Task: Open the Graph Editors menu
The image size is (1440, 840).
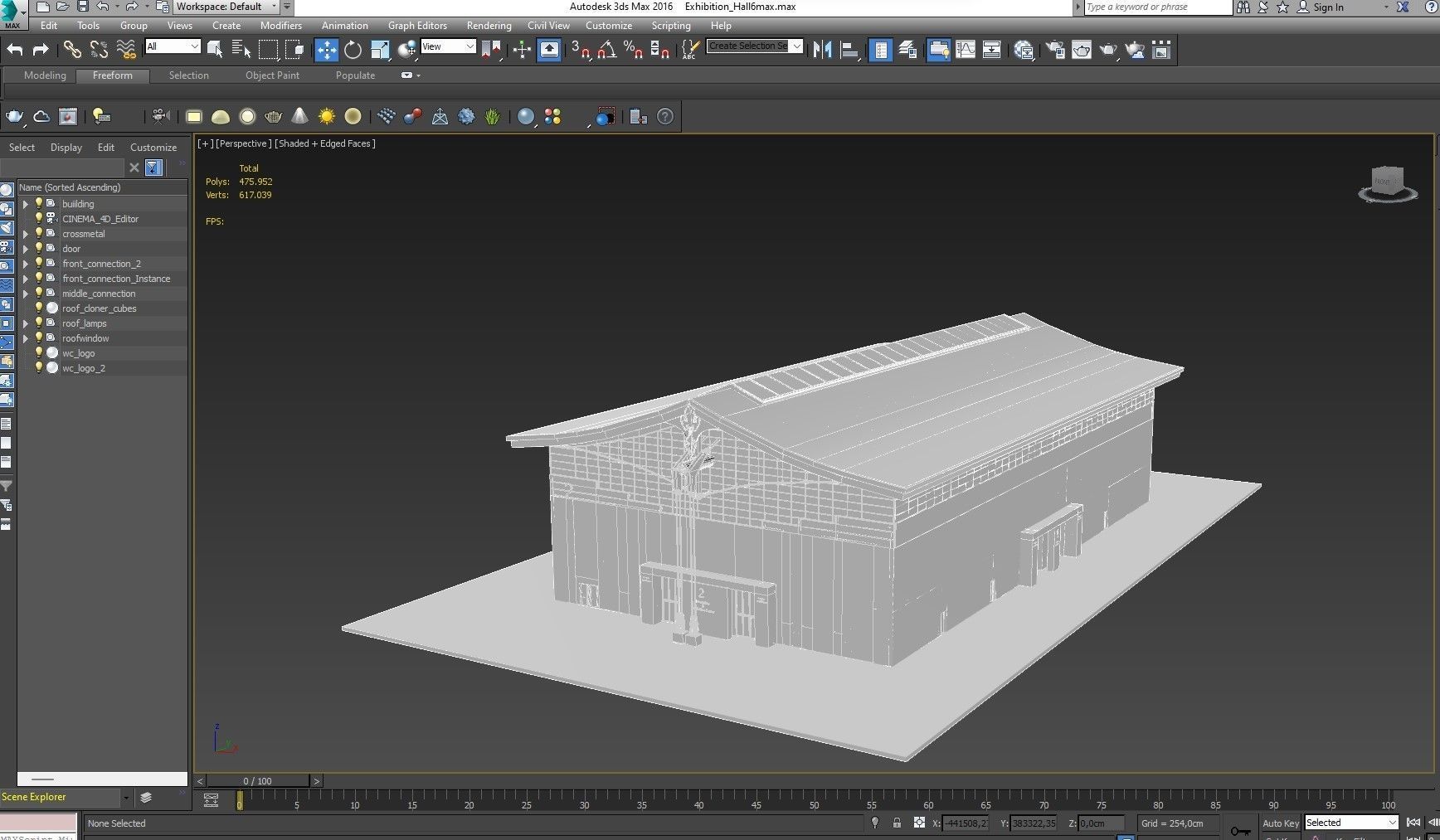Action: [417, 26]
